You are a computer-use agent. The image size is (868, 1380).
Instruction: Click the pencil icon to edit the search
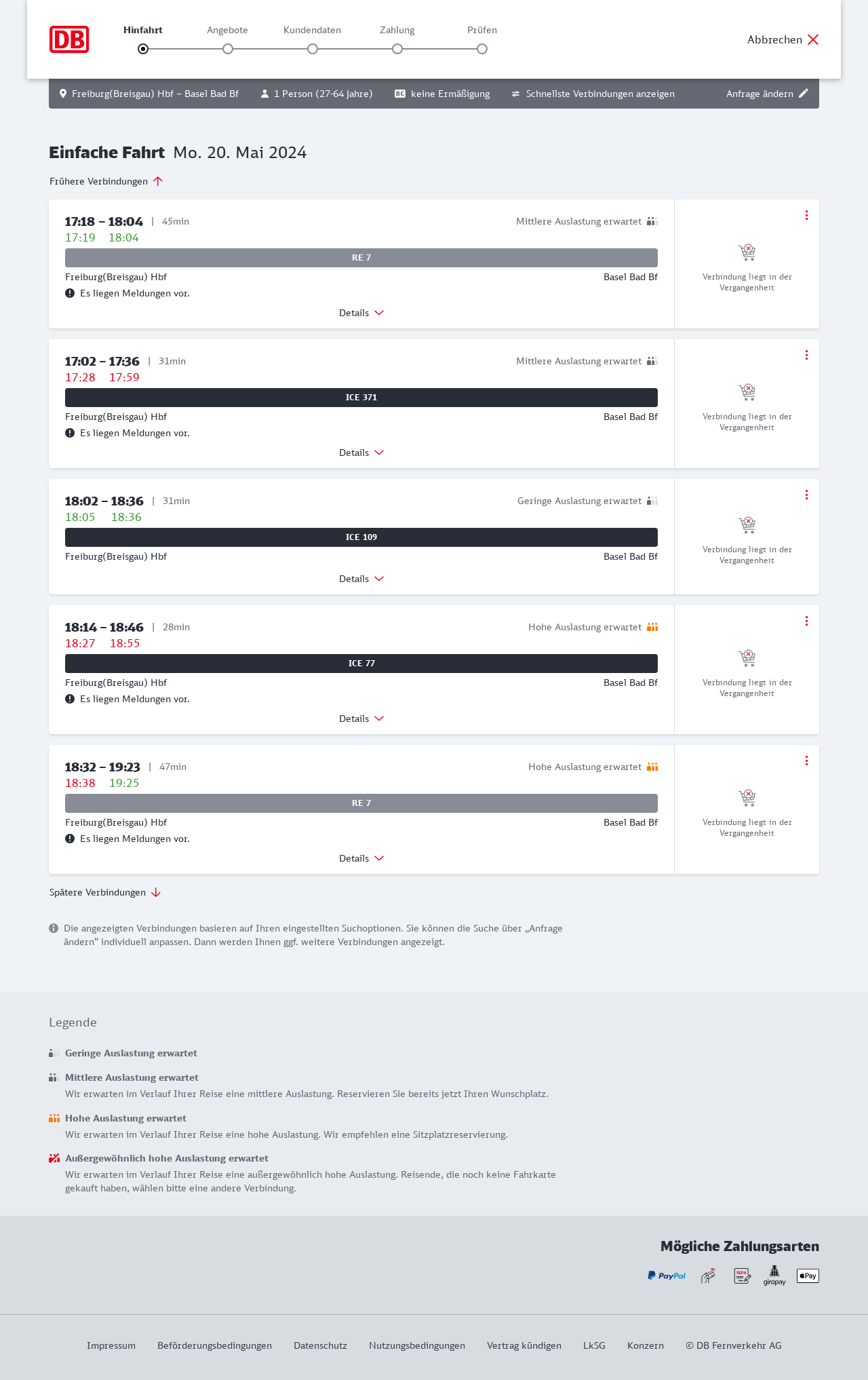point(804,94)
